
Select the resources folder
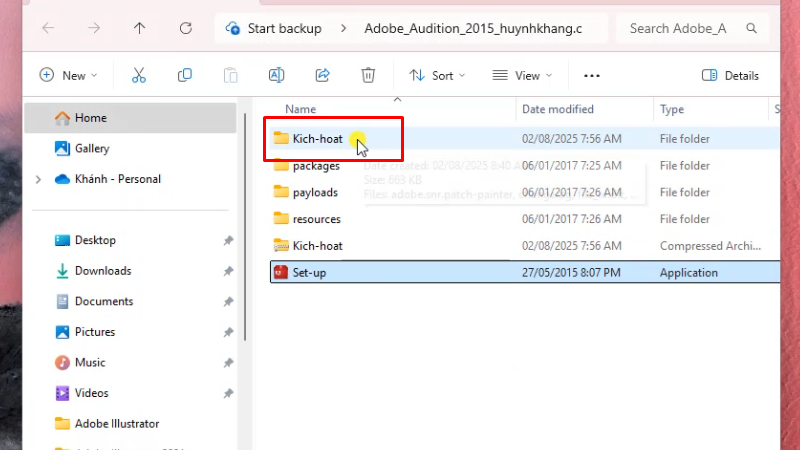(x=524, y=219)
